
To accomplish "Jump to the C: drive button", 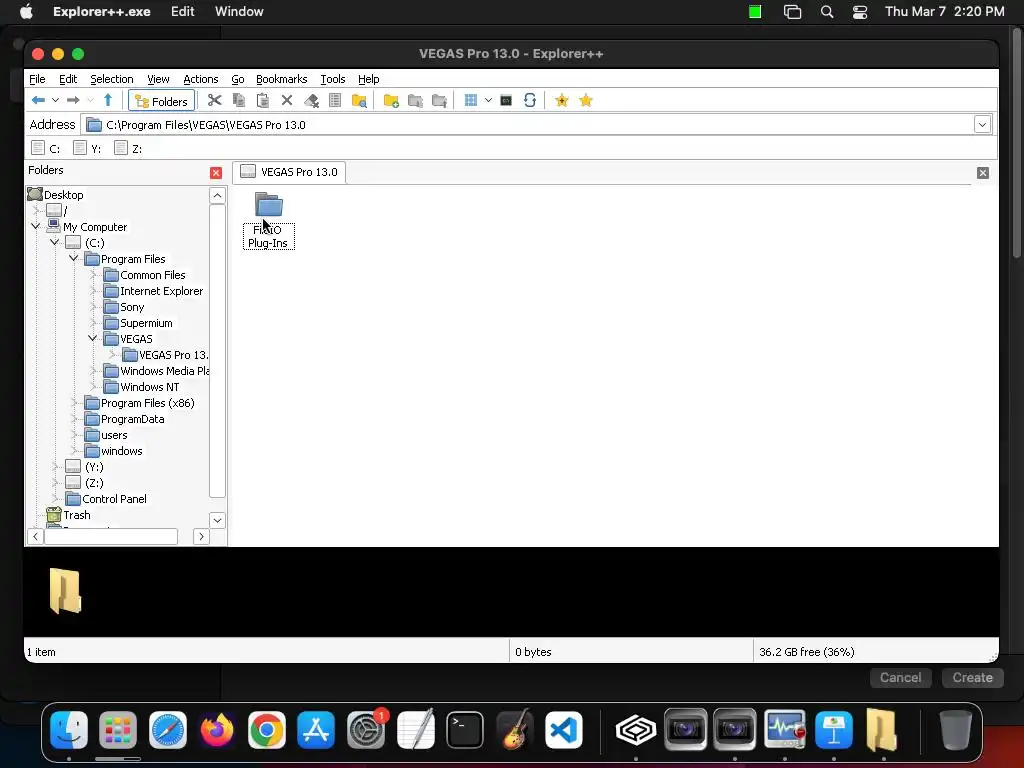I will pos(46,149).
